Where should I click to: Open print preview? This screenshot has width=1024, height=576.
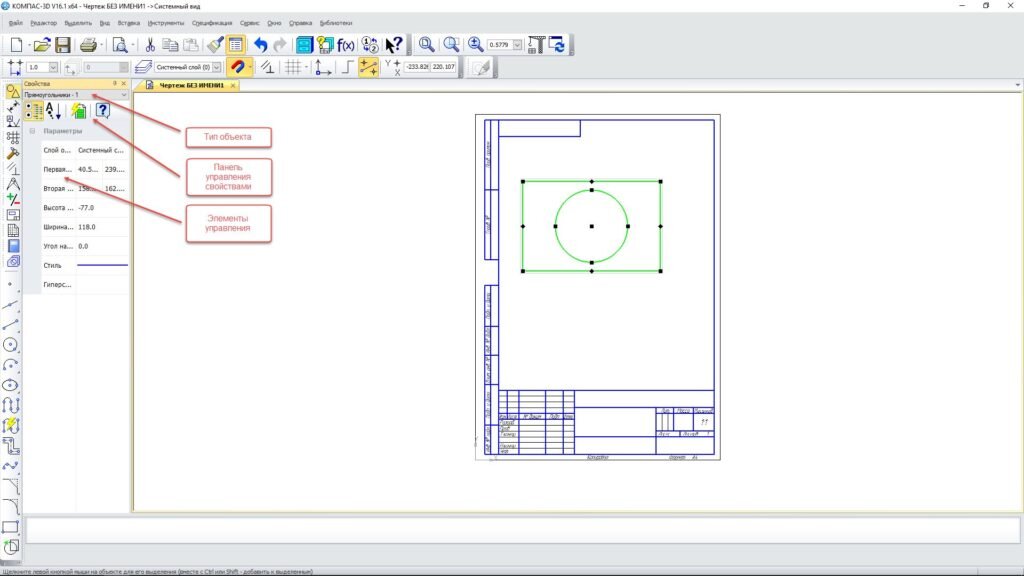120,44
